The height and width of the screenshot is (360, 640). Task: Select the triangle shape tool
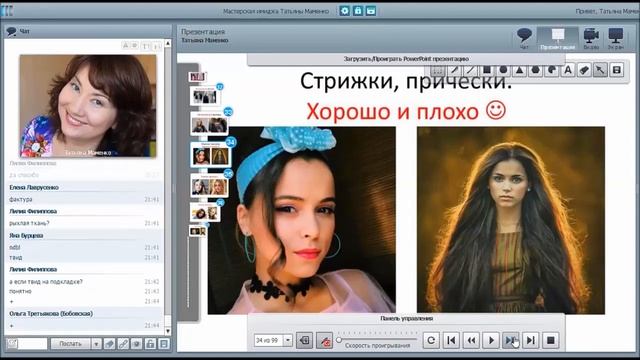(x=519, y=70)
